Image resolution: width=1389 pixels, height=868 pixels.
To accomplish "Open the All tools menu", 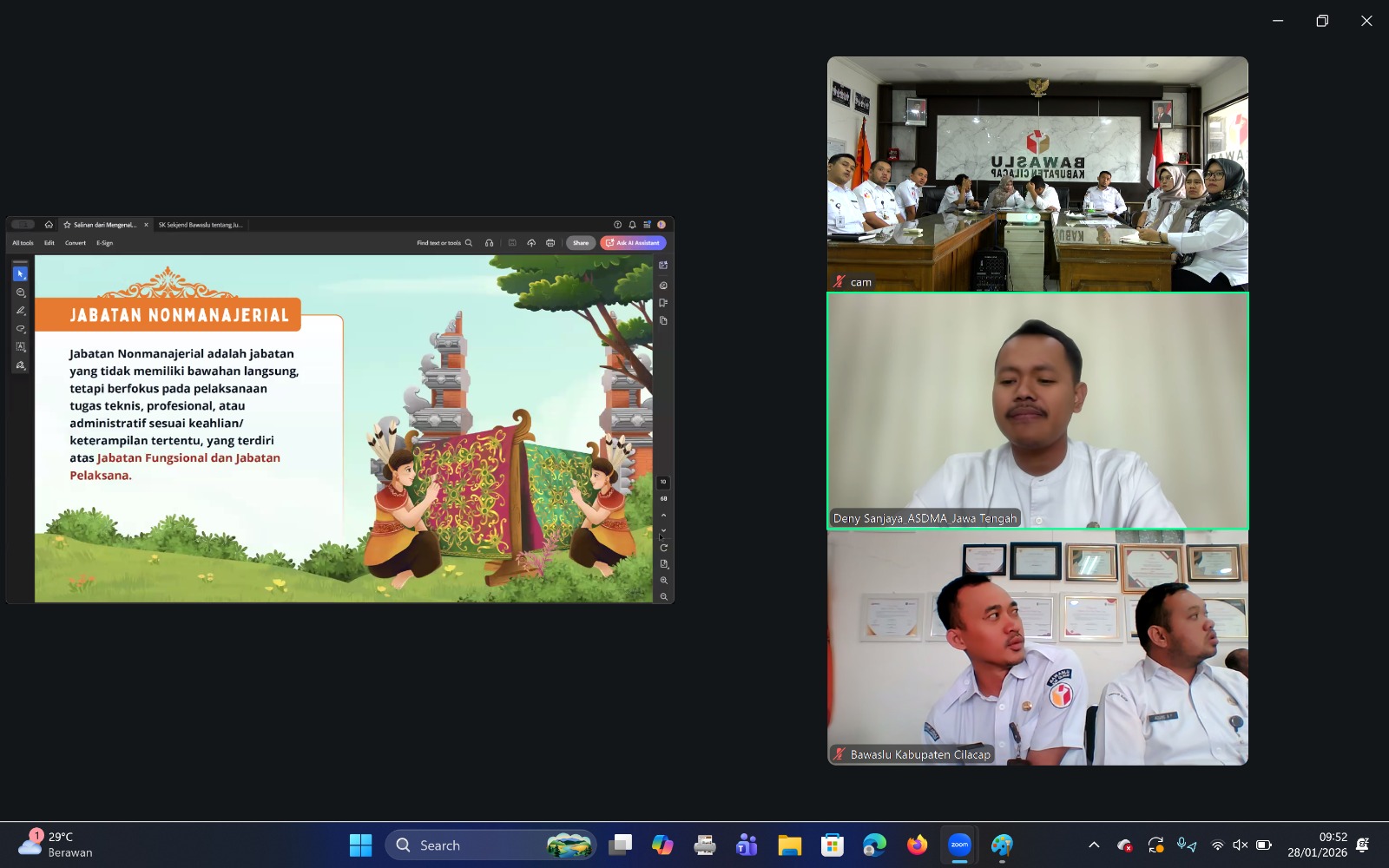I will click(23, 243).
